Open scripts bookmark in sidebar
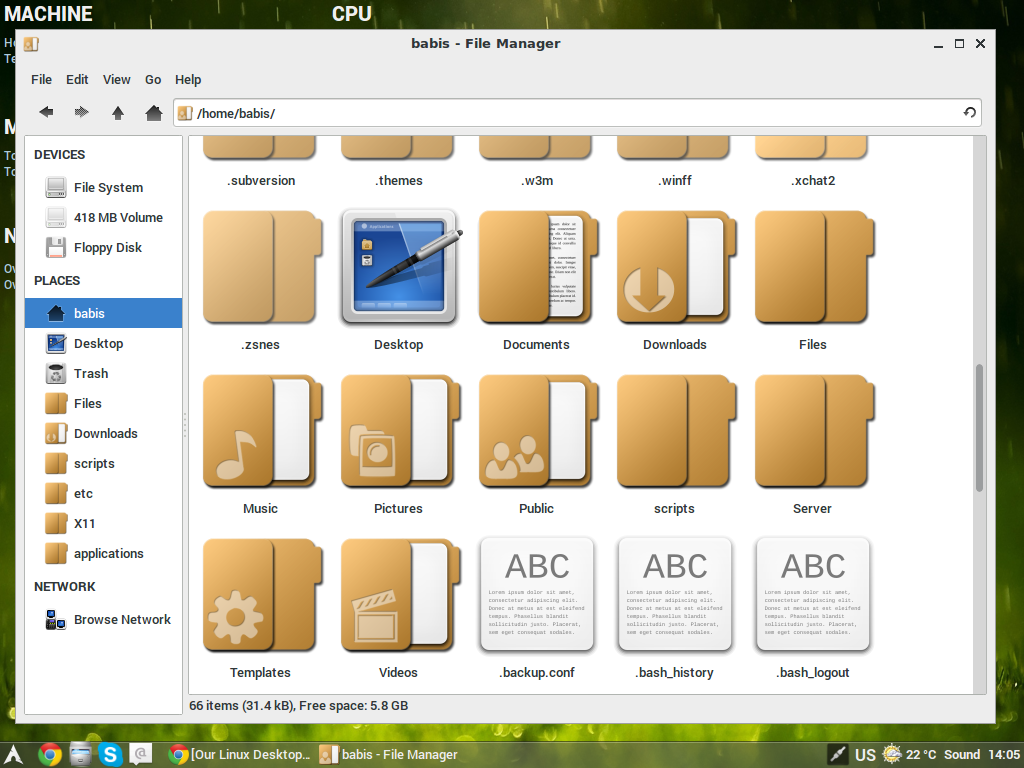 click(x=103, y=464)
